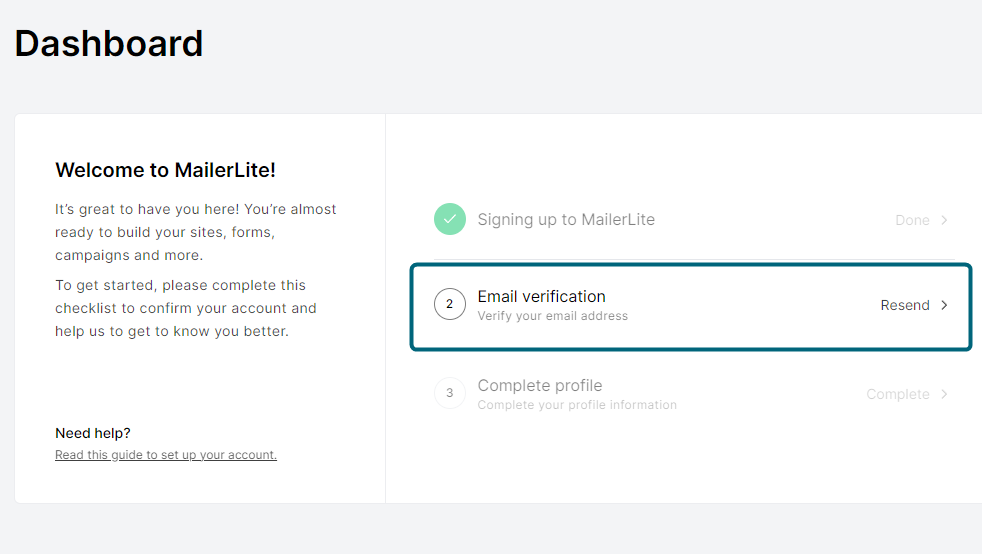
Task: Click the 'It's great to have you' paragraph
Action: pos(195,232)
